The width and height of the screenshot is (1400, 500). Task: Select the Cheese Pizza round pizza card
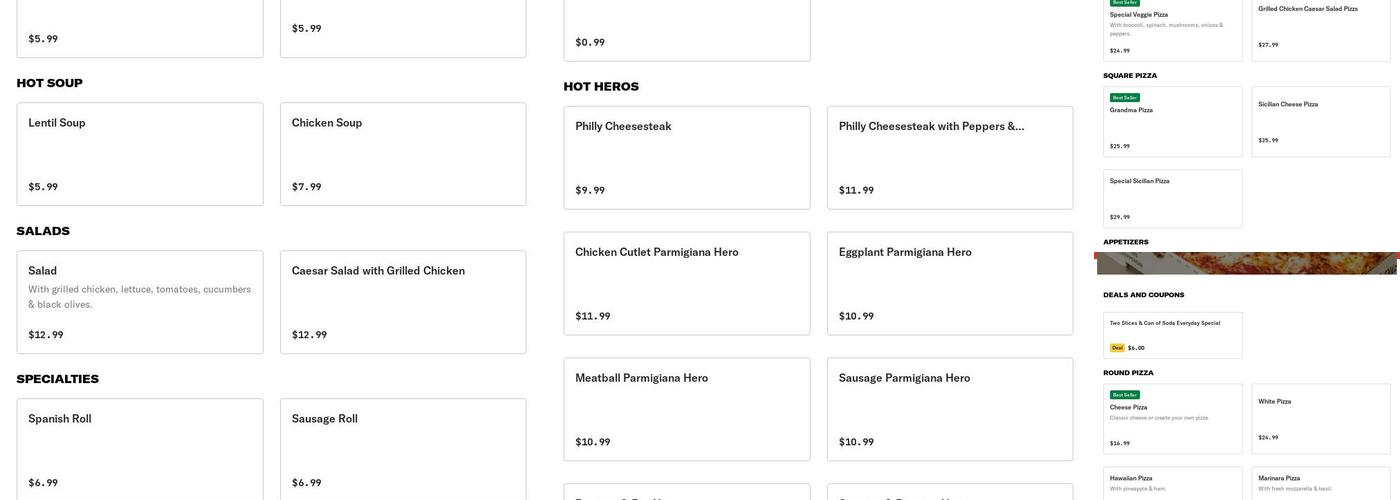1173,419
